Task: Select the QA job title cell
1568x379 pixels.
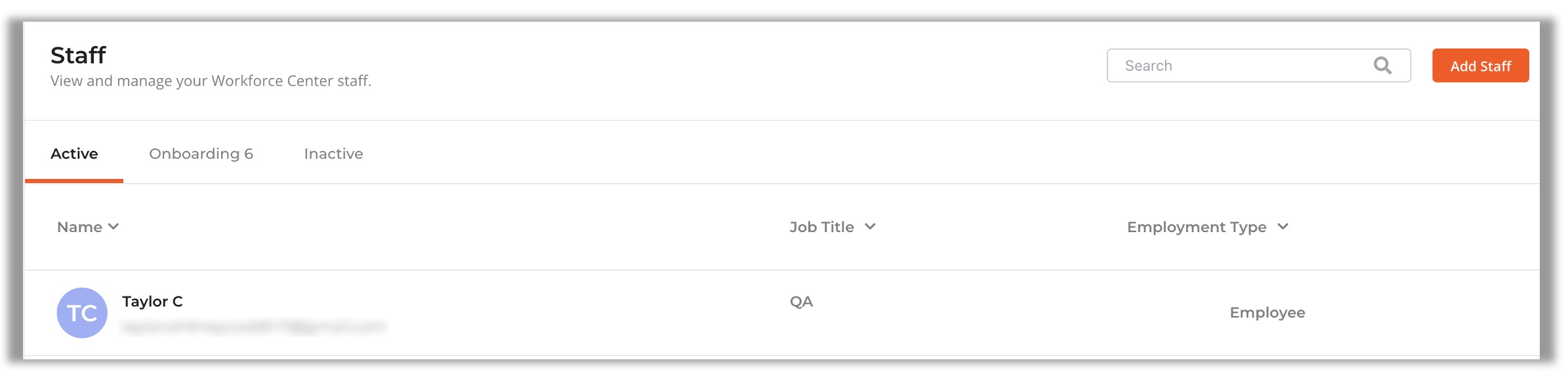Action: pos(801,302)
